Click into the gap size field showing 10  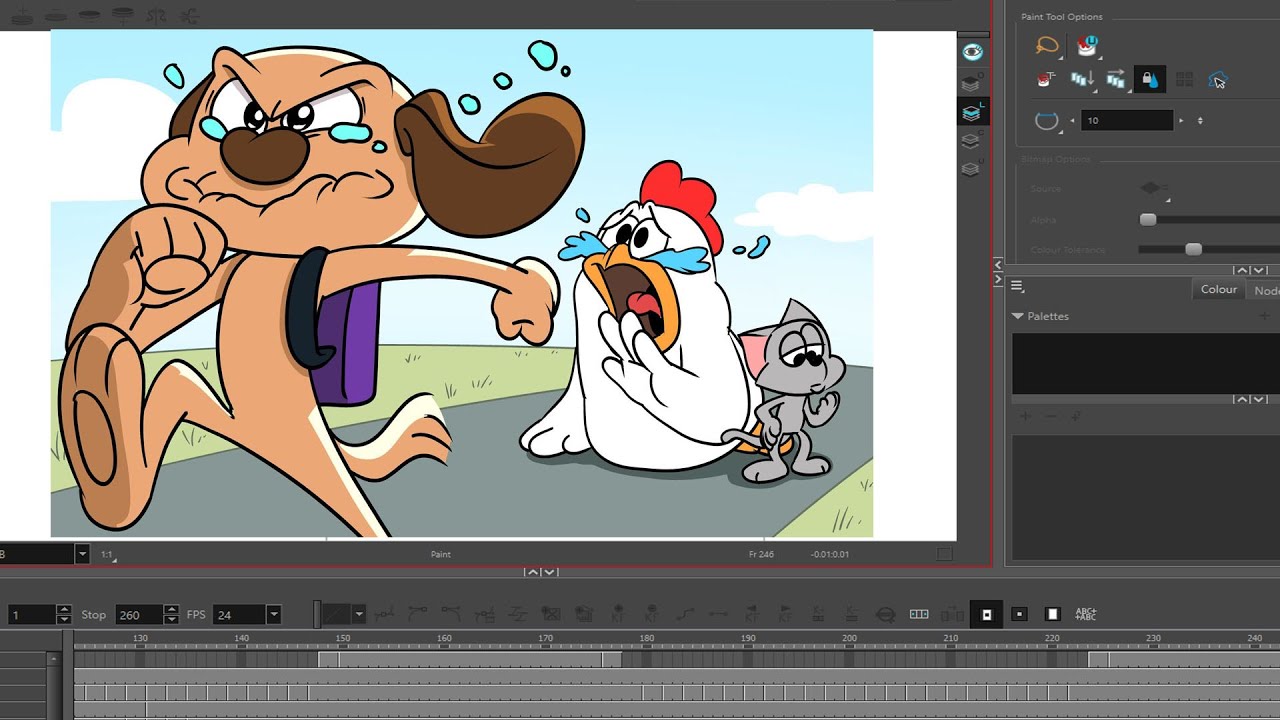click(x=1128, y=121)
